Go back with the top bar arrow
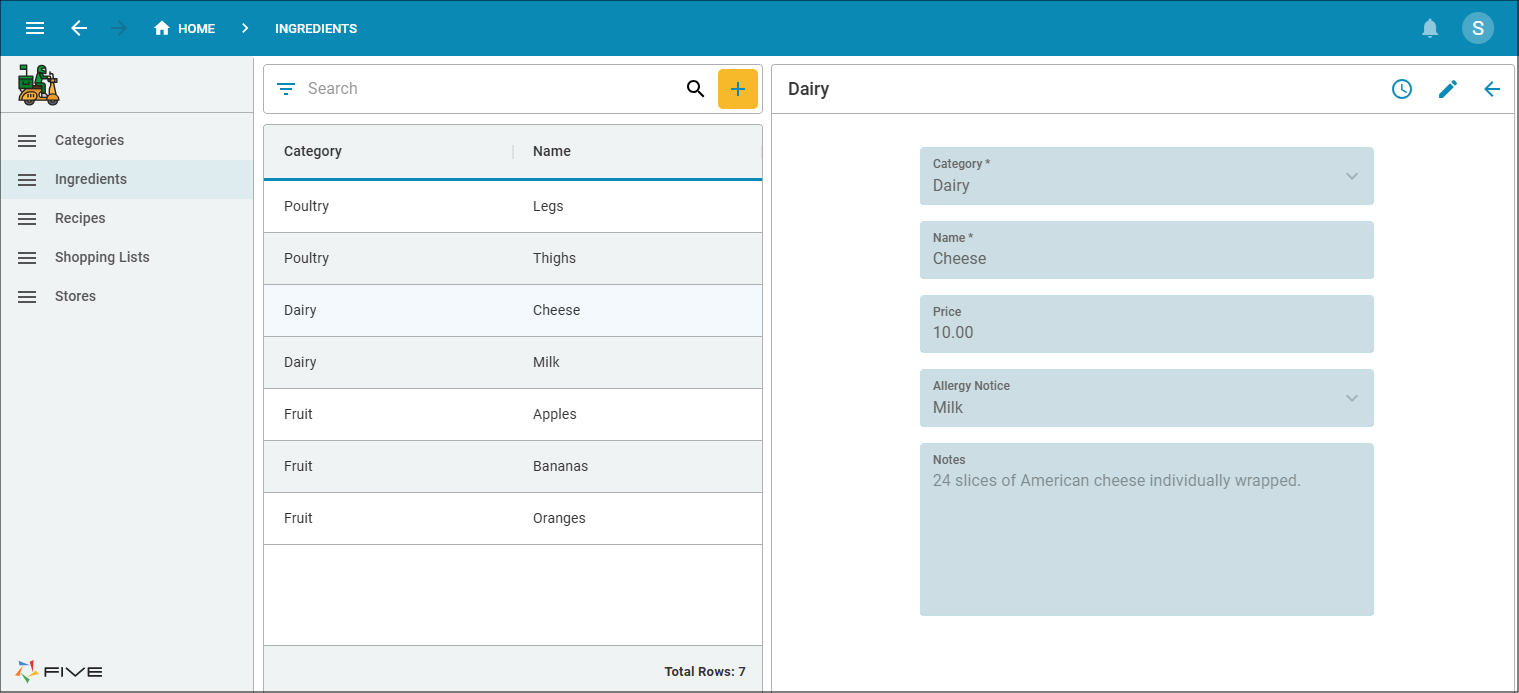1519x693 pixels. tap(79, 28)
